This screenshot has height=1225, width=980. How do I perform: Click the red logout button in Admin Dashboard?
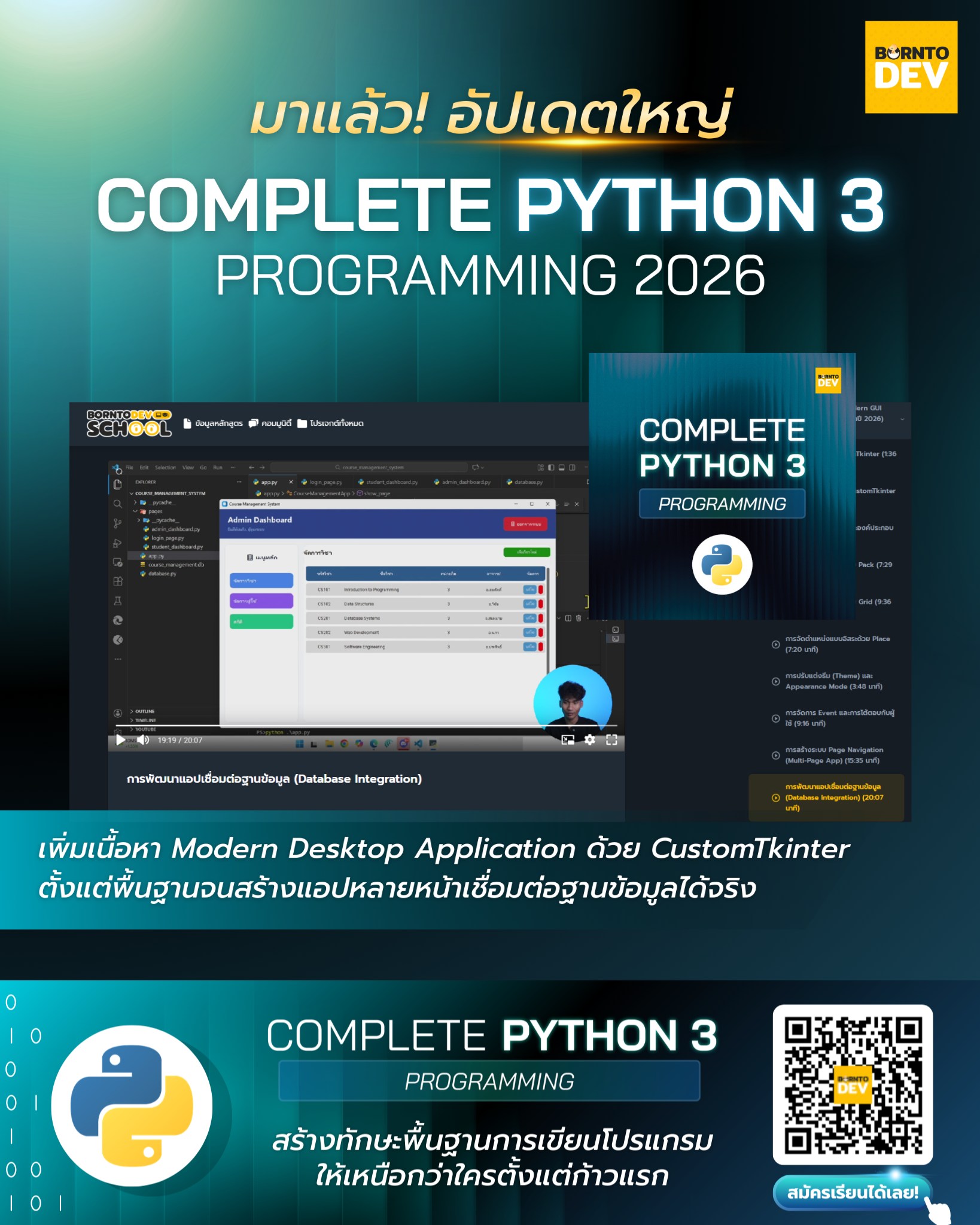[526, 524]
